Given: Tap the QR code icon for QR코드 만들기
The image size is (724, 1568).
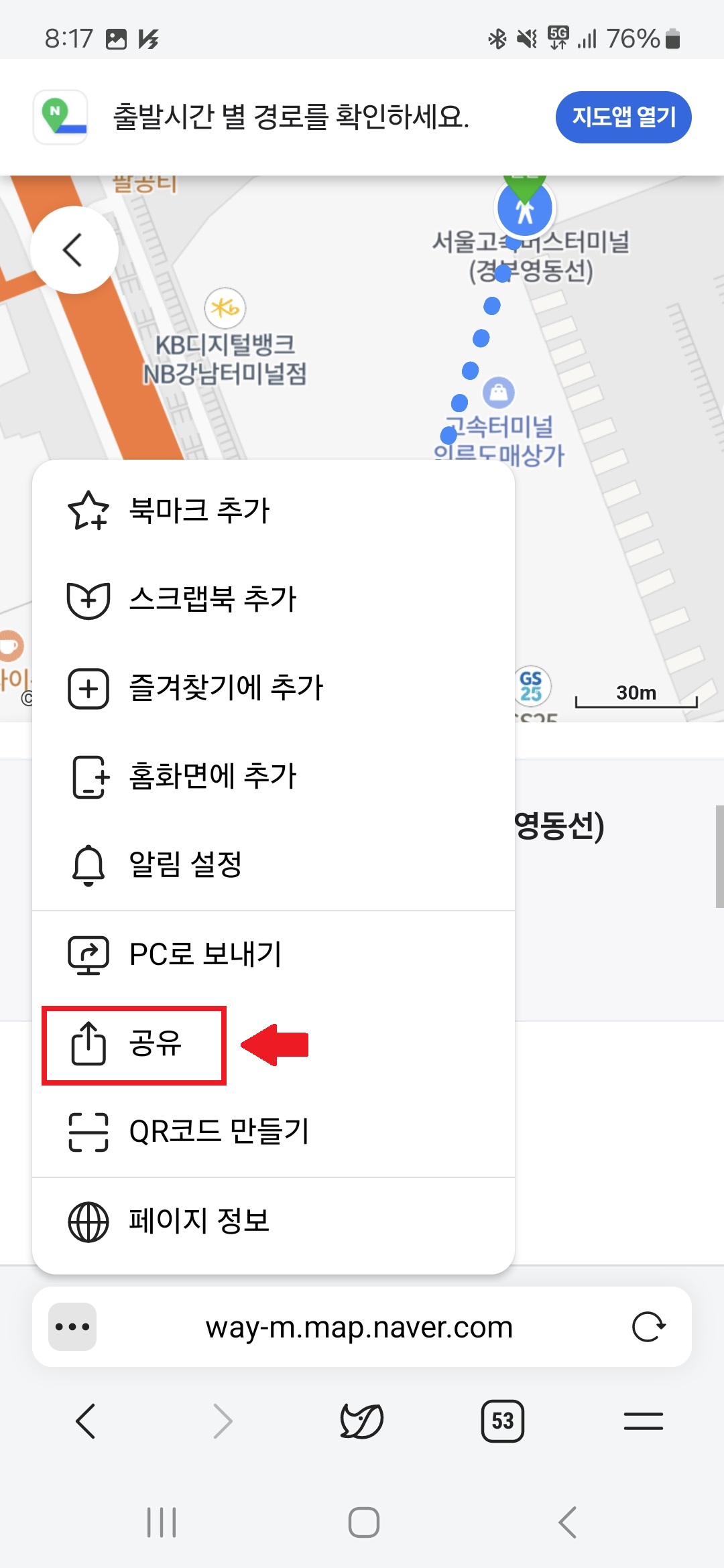Looking at the screenshot, I should tap(87, 1132).
